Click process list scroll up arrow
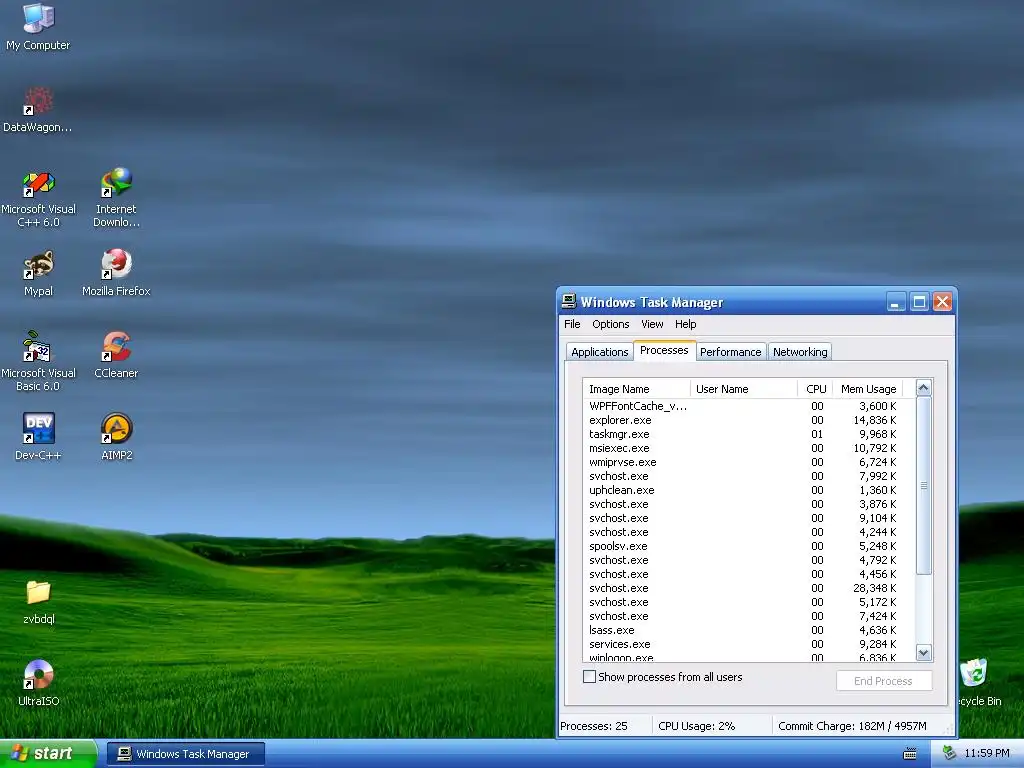This screenshot has width=1024, height=768. 923,388
